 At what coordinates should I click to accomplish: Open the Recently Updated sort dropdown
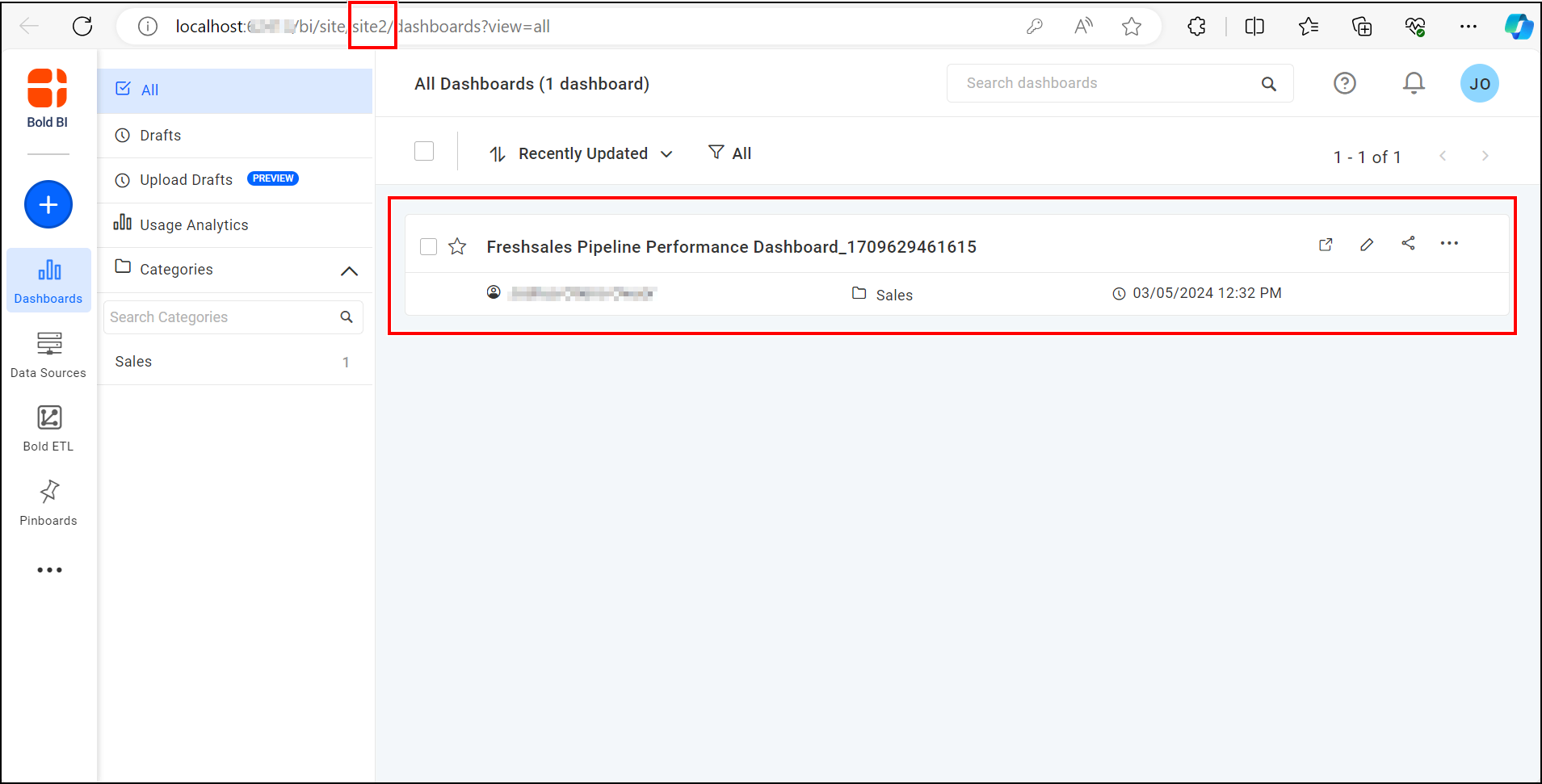[x=582, y=153]
